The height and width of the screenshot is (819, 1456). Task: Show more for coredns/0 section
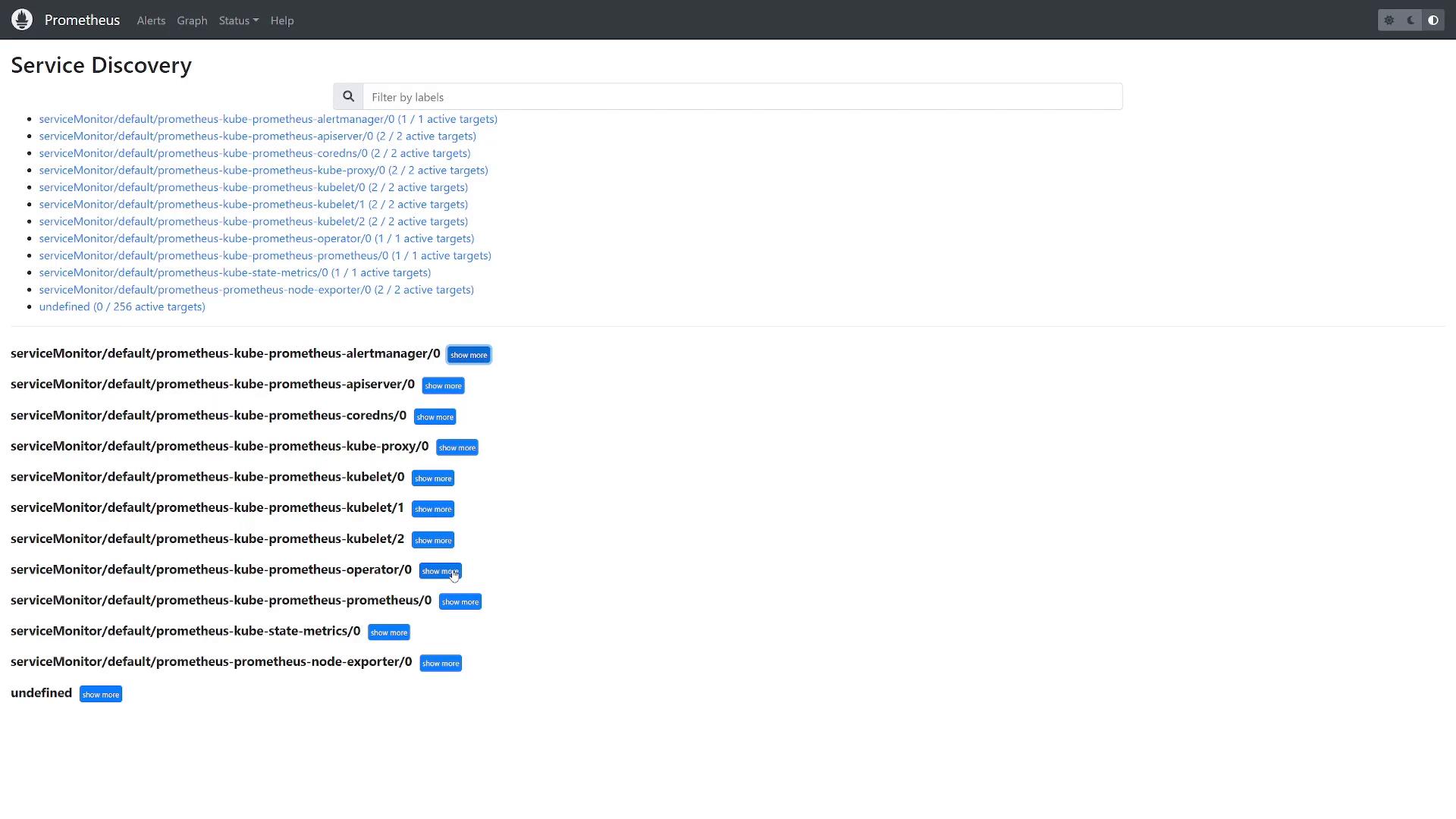435,417
